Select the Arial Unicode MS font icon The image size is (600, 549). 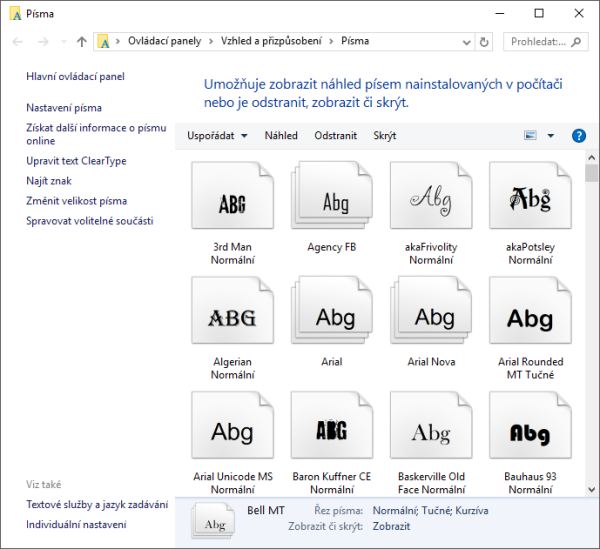pos(233,425)
